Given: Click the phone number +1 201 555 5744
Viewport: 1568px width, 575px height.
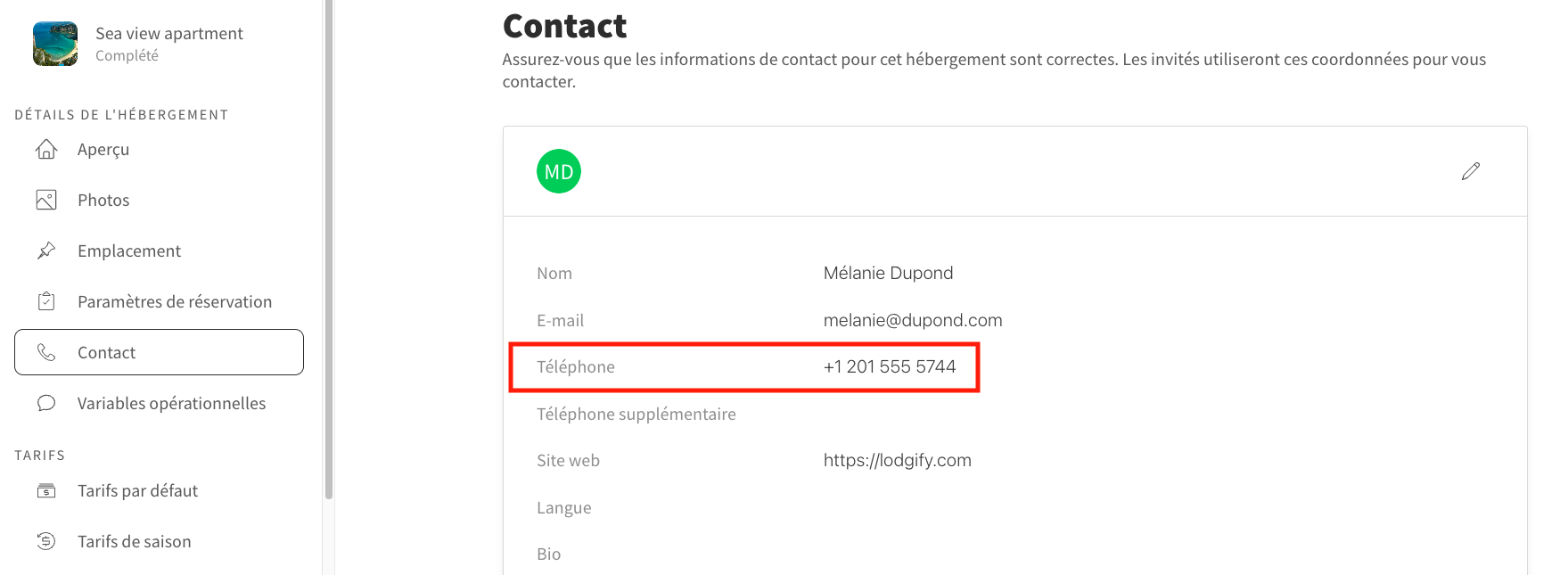Looking at the screenshot, I should pyautogui.click(x=890, y=366).
